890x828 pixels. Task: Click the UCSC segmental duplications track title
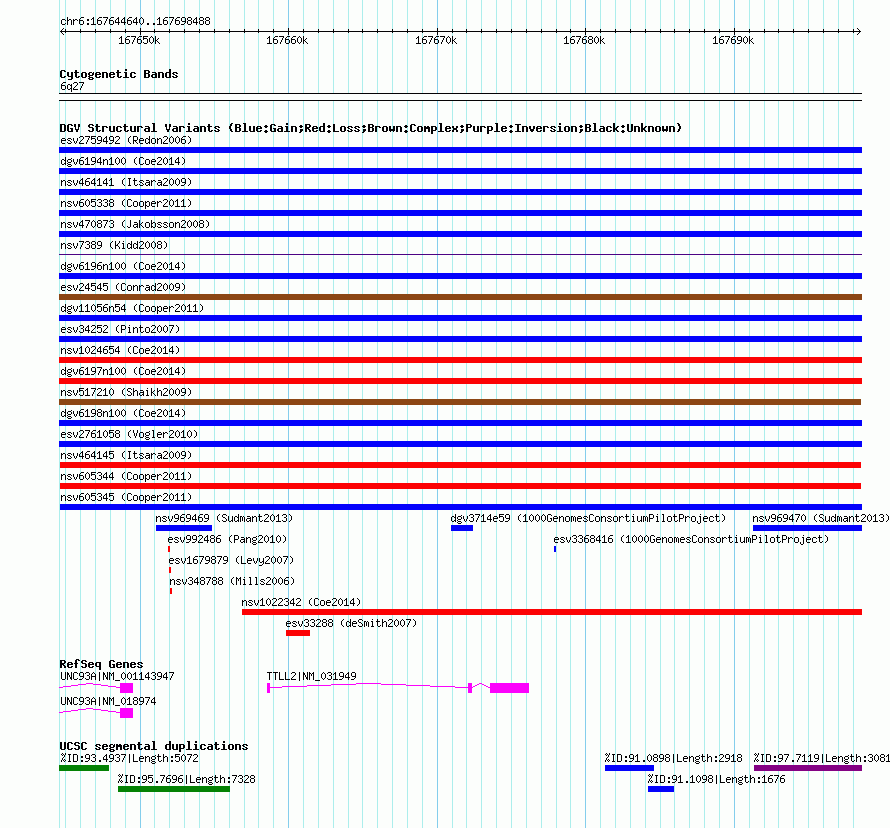click(154, 746)
